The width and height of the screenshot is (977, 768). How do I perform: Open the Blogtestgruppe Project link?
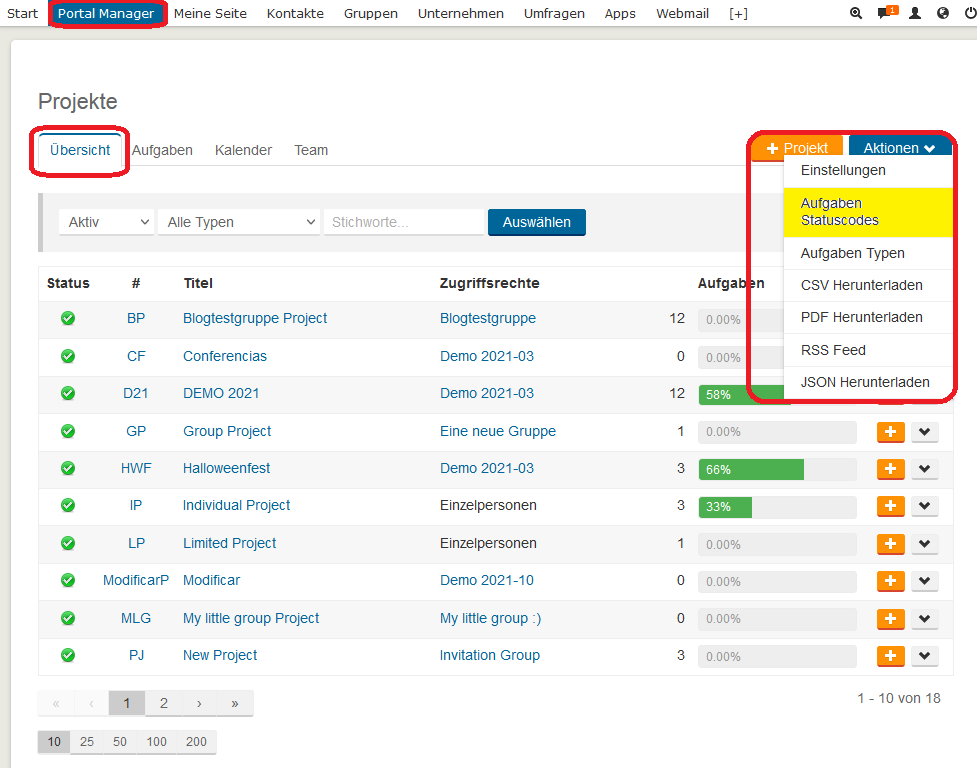coord(255,318)
